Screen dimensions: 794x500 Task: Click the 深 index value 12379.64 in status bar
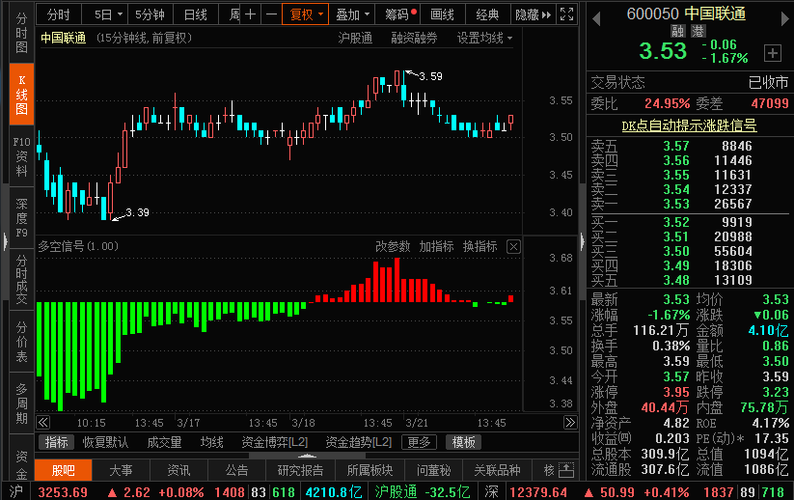(538, 492)
